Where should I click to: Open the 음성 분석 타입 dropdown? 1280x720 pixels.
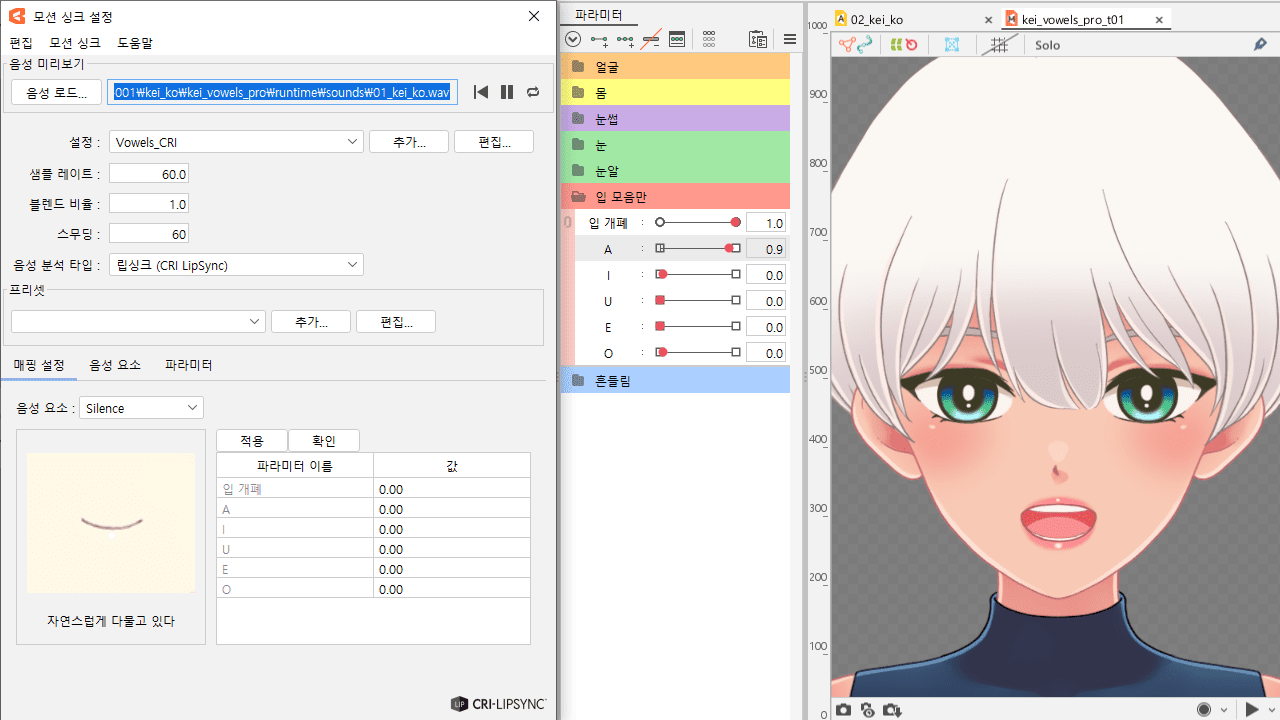click(236, 265)
